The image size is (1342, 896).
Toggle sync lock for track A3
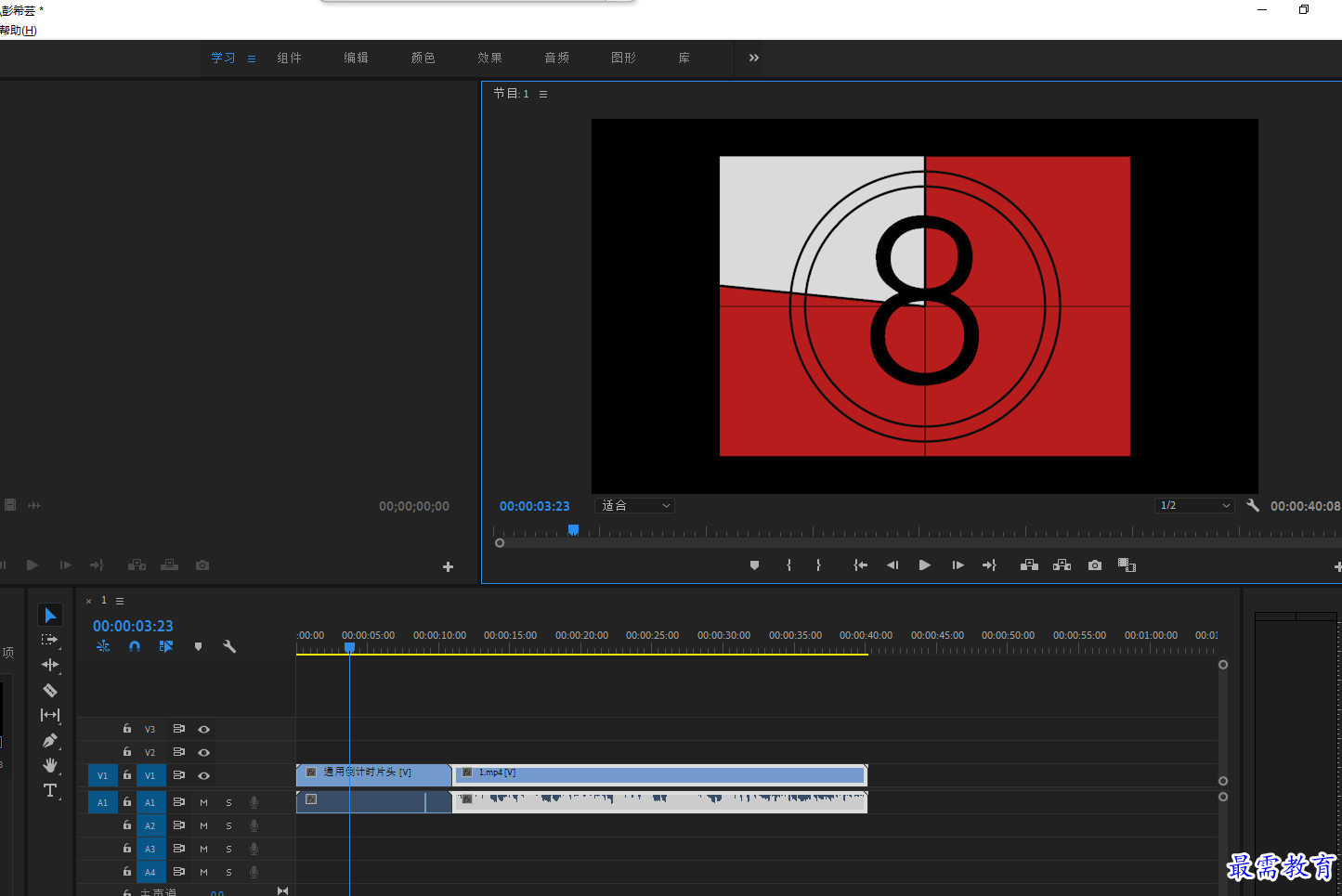click(179, 849)
